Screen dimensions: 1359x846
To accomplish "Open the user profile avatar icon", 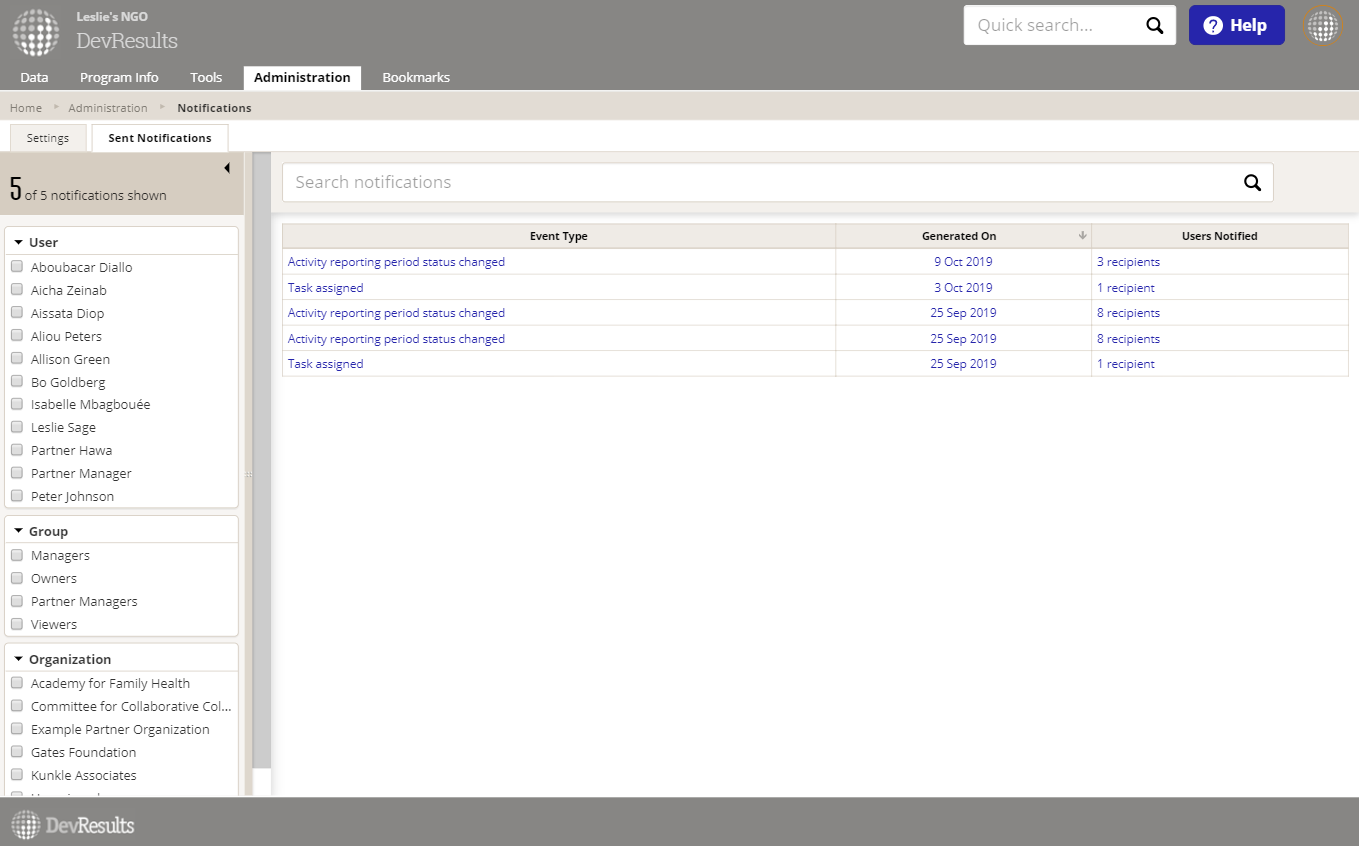I will click(1323, 26).
